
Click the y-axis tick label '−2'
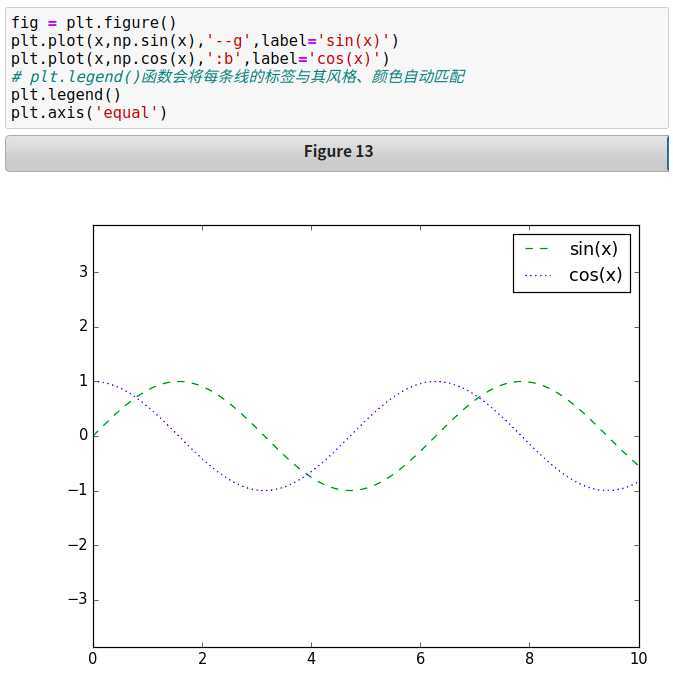point(78,545)
